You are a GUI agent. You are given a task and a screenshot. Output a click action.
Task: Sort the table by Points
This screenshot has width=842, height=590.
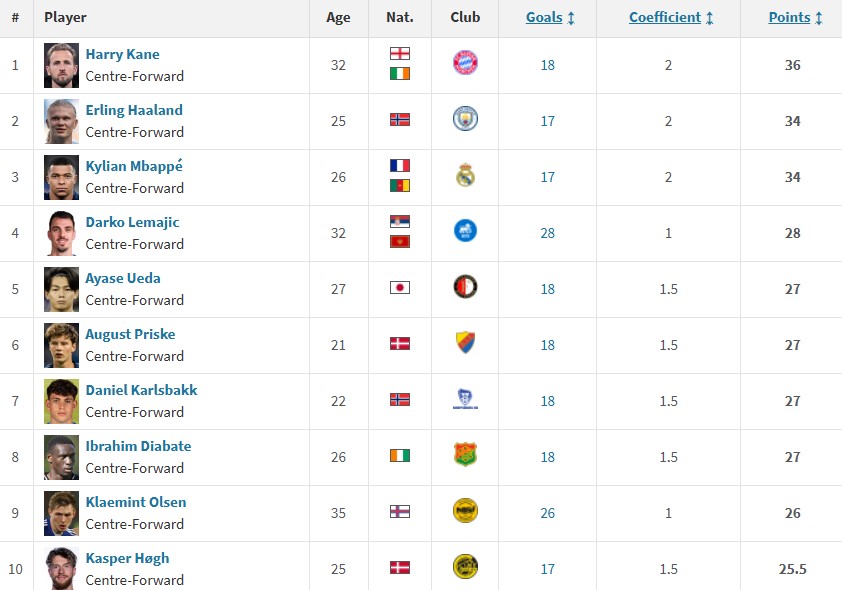pyautogui.click(x=795, y=18)
